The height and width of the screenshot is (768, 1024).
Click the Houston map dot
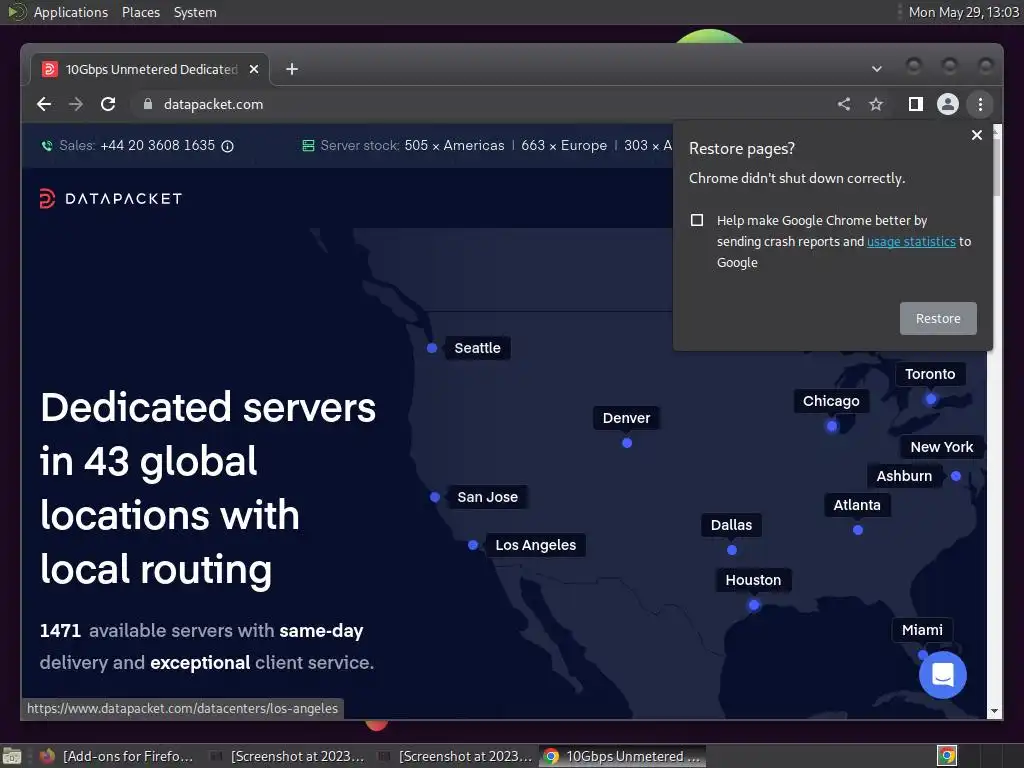[754, 605]
